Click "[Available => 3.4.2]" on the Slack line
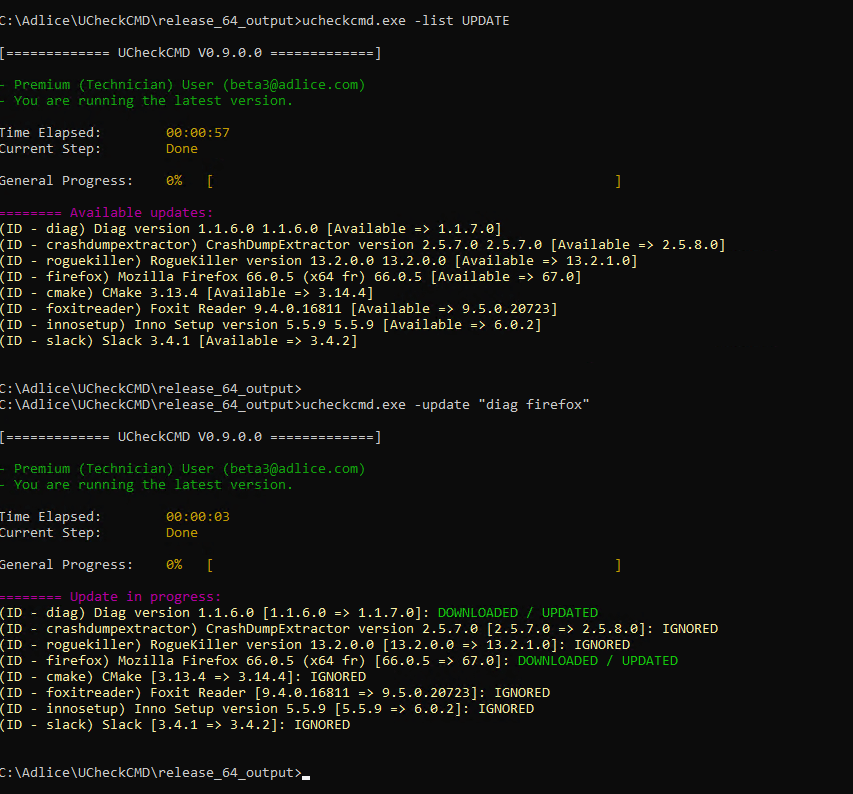This screenshot has width=853, height=794. (278, 341)
